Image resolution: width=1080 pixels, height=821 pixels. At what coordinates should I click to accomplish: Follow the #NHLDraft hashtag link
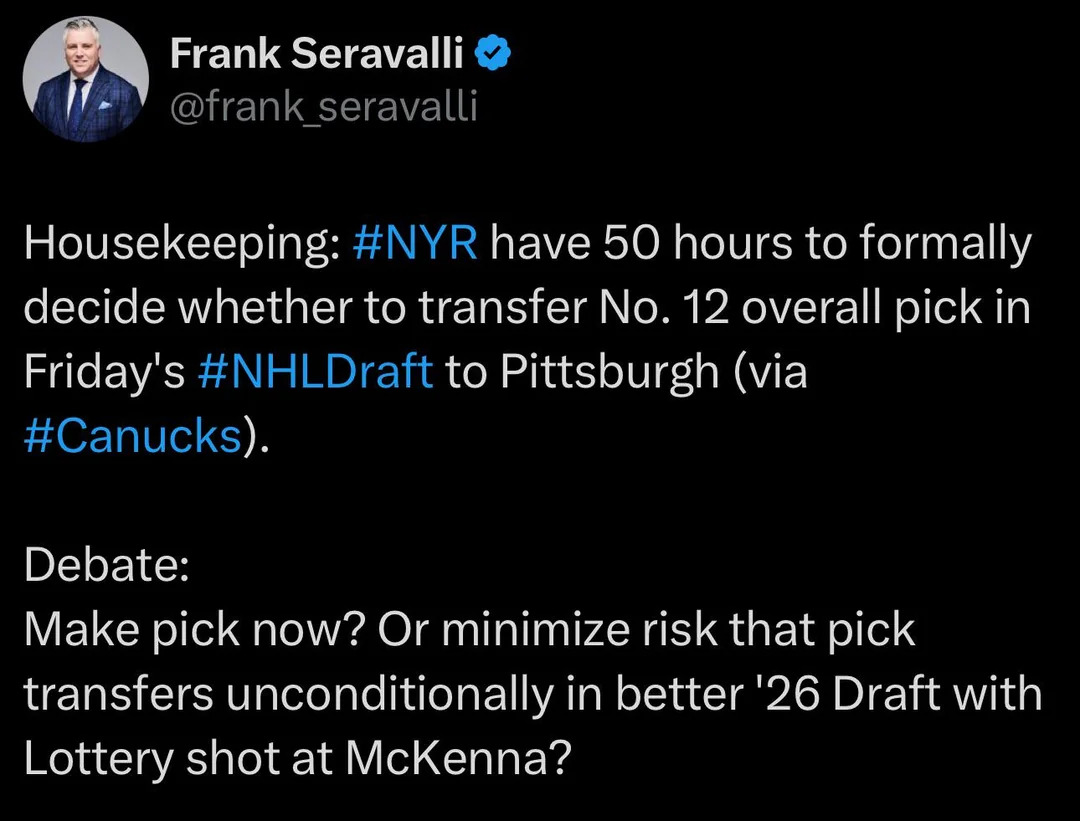315,371
